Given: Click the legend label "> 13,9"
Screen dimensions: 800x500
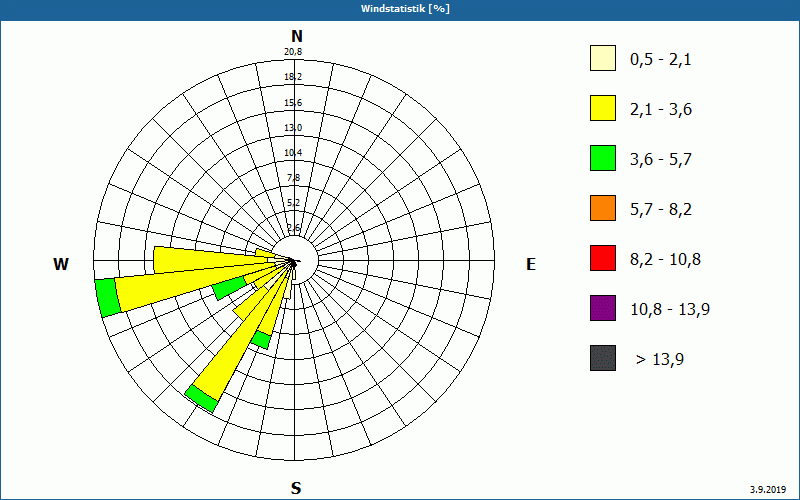Looking at the screenshot, I should pos(660,360).
